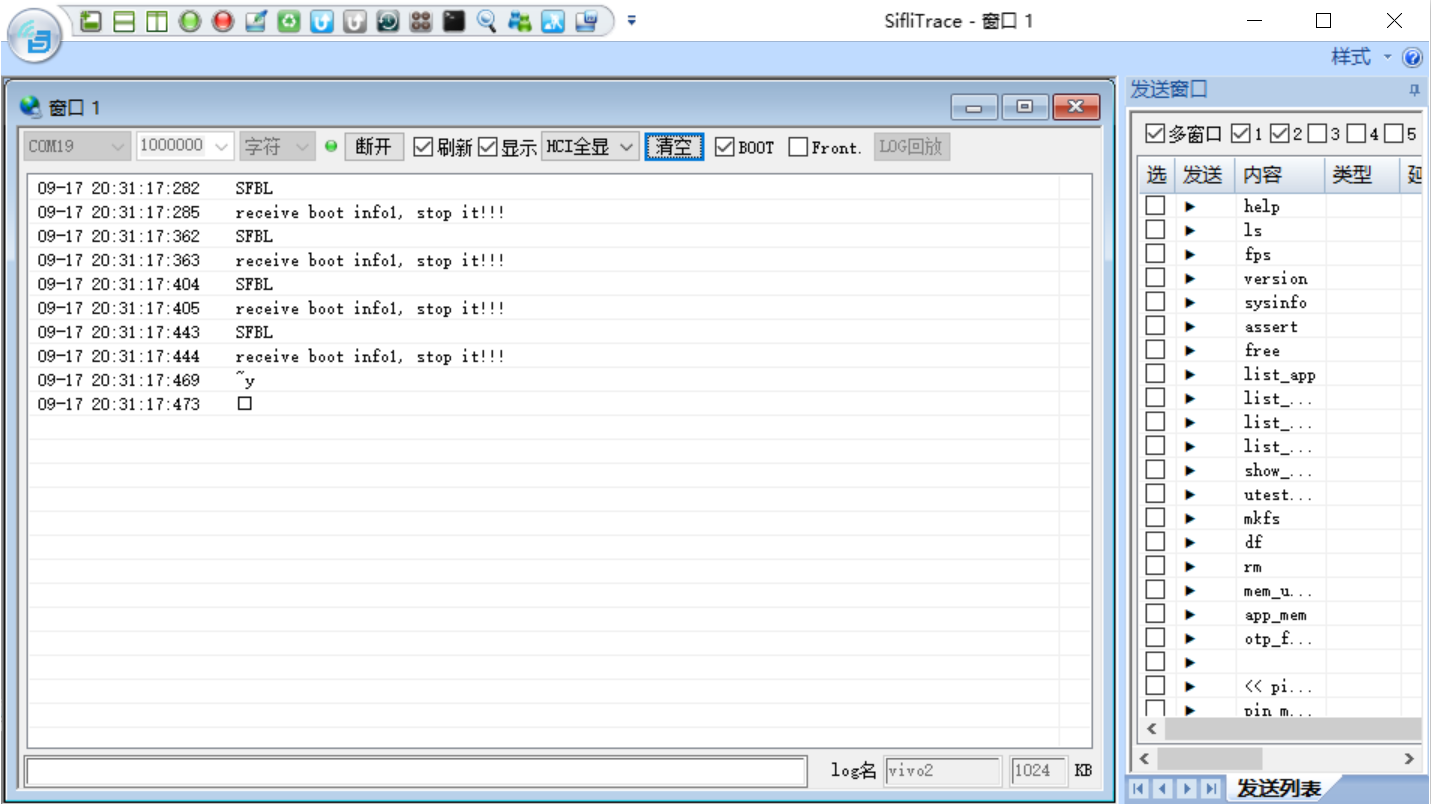1431x804 pixels.
Task: Toggle the 多窗口 multi-window checkbox
Action: [1155, 134]
